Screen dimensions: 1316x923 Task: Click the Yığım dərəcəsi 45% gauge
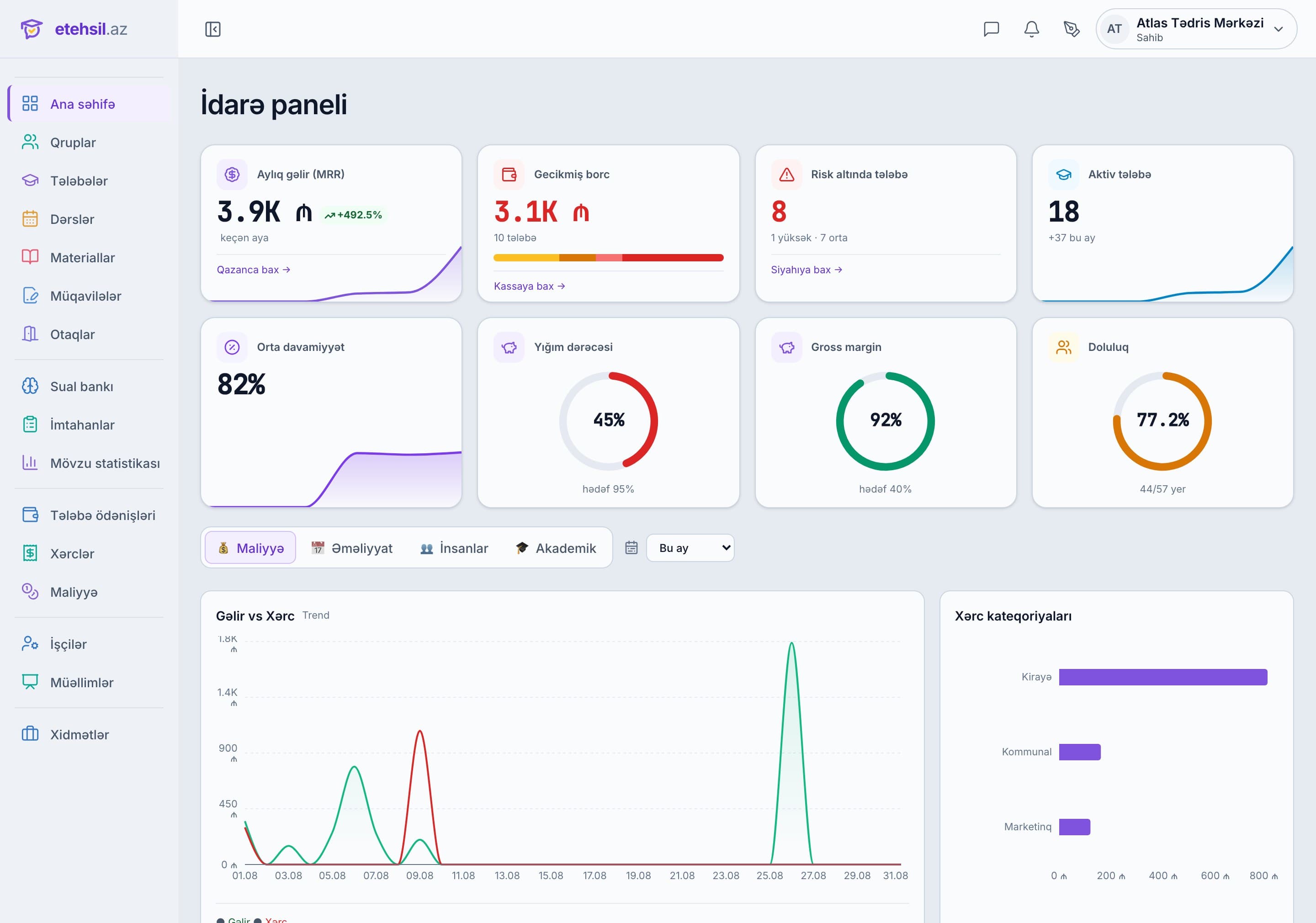pyautogui.click(x=608, y=421)
